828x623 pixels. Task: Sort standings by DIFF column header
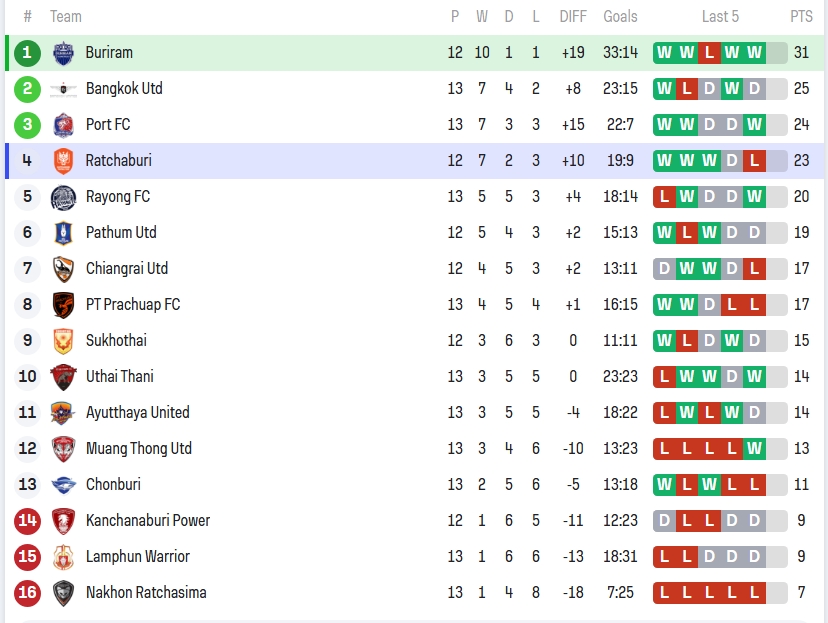pyautogui.click(x=573, y=16)
